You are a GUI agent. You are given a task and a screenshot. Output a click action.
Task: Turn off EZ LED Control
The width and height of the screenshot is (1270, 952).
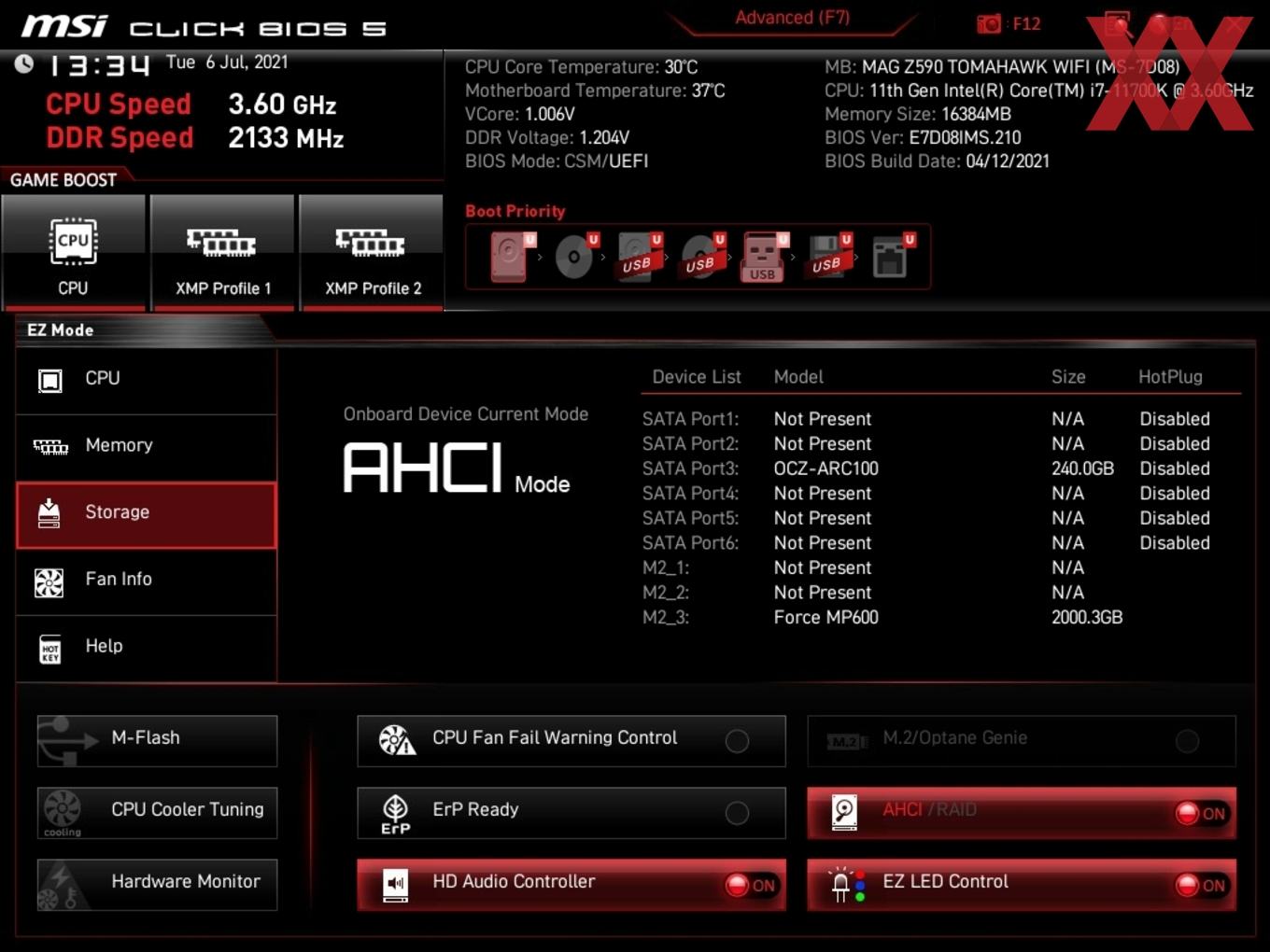pos(1201,885)
